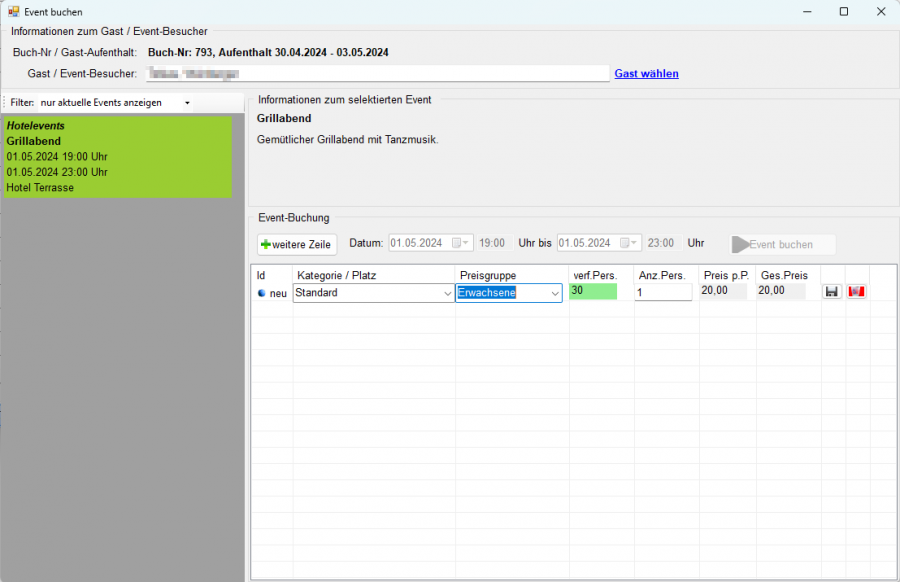900x582 pixels.
Task: Click the green plus 'weitere Zeile' button
Action: (x=297, y=244)
